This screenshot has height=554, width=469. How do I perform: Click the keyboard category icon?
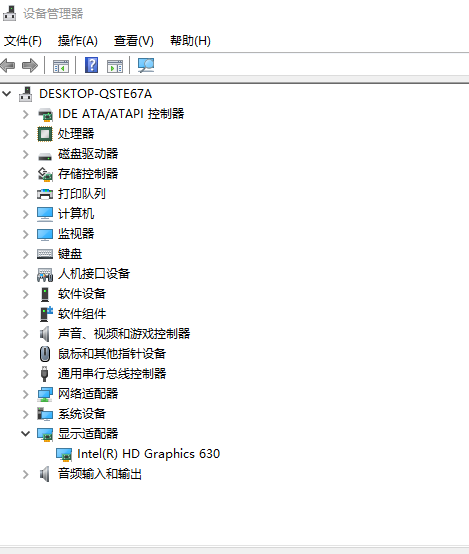pos(45,254)
